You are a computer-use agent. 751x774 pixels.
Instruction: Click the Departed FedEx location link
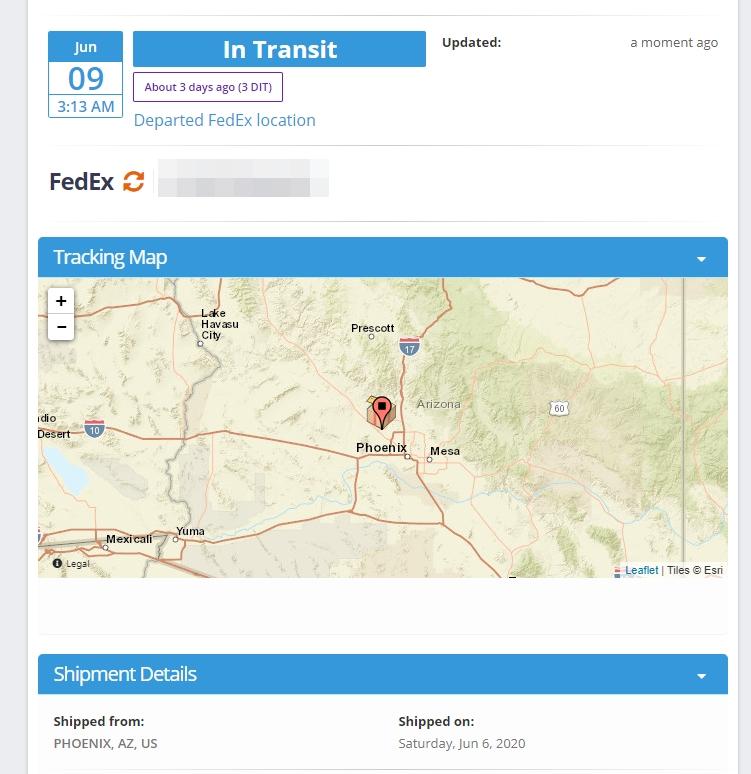[x=225, y=120]
